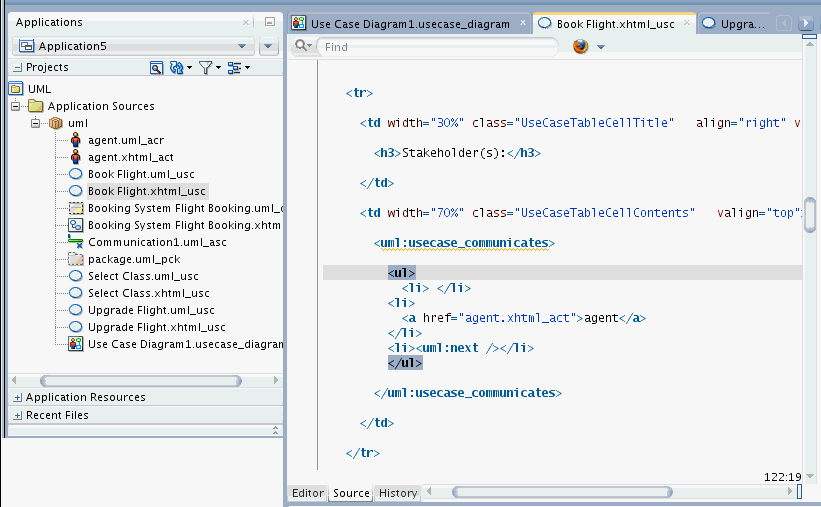The width and height of the screenshot is (821, 507).
Task: Open the History tab
Action: 398,493
